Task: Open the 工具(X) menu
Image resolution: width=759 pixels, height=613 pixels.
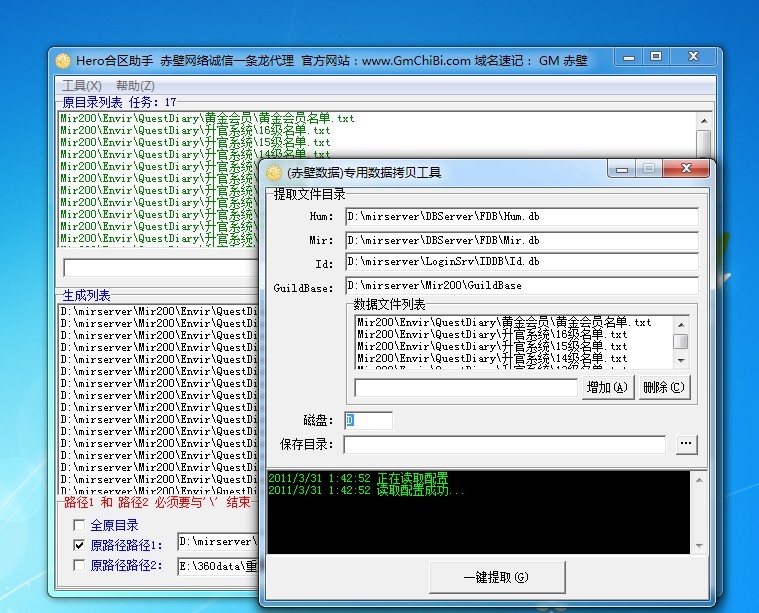Action: (81, 86)
